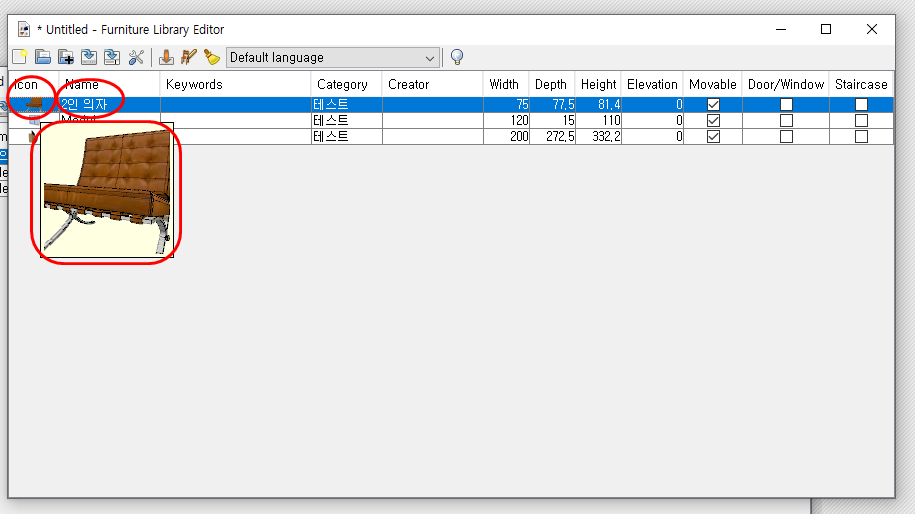The height and width of the screenshot is (514, 915).
Task: Sort by the Movable column header
Action: (x=713, y=85)
